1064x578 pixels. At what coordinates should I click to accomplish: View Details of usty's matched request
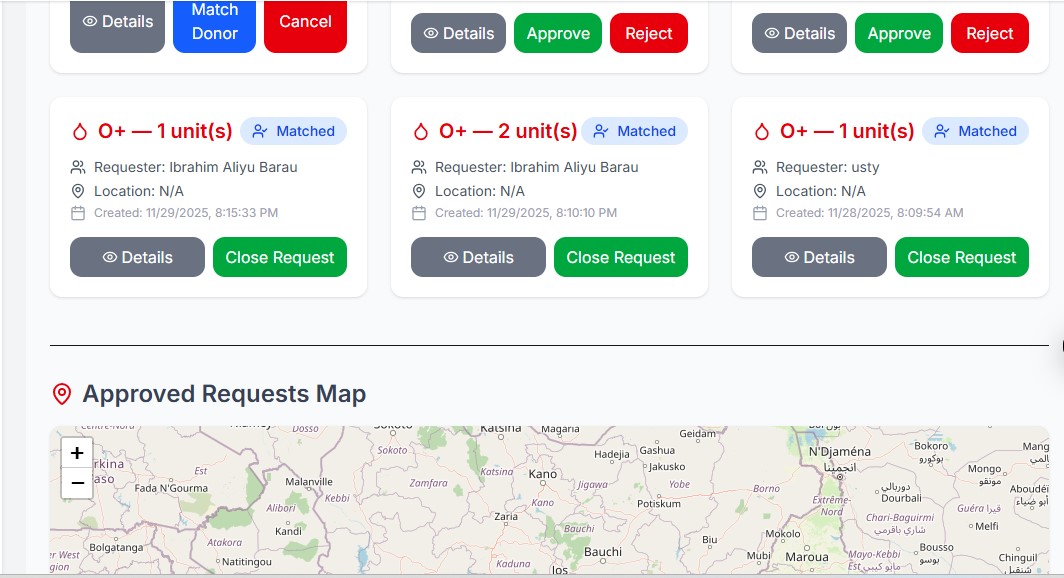[x=819, y=257]
